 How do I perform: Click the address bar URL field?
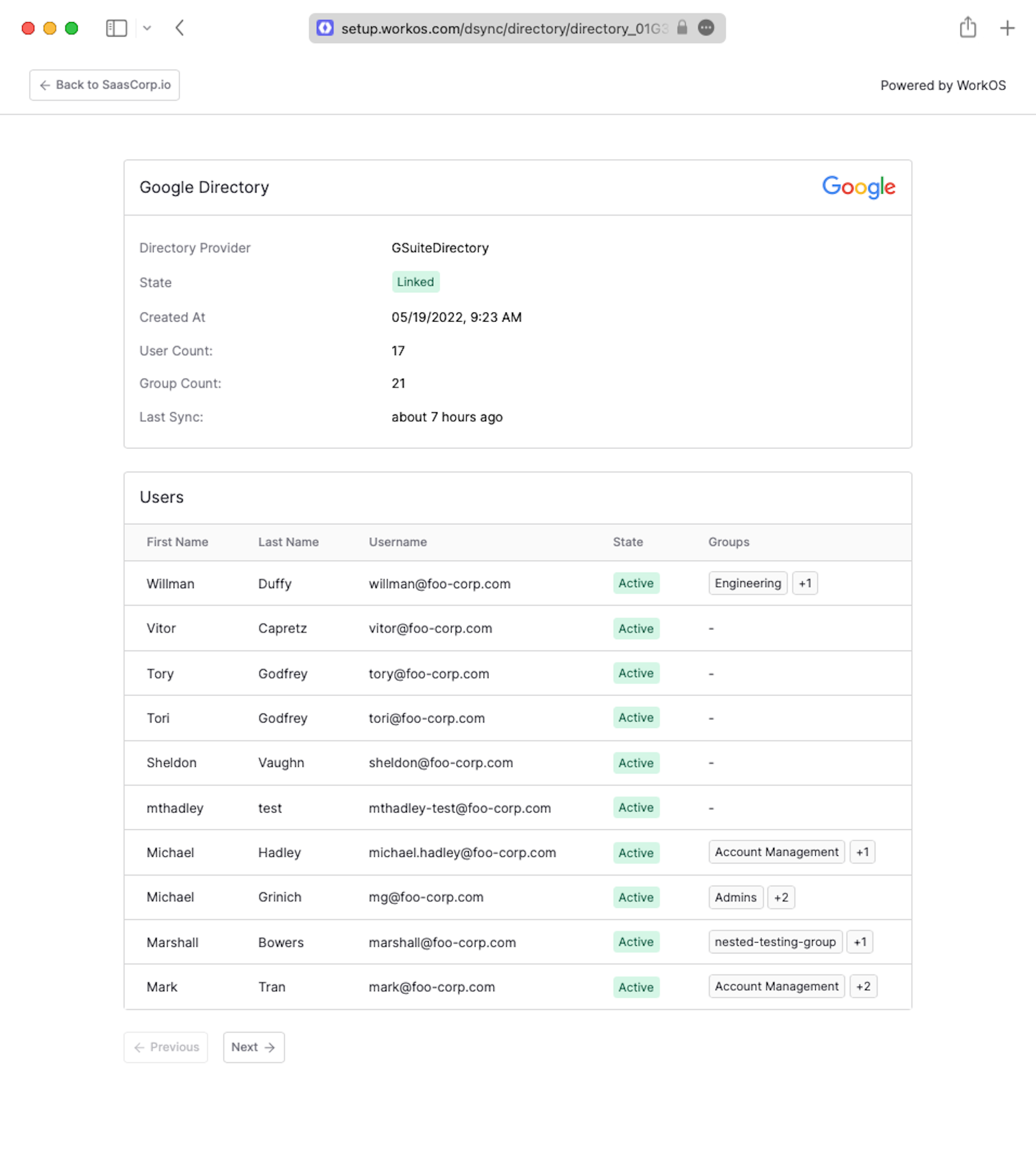point(504,29)
